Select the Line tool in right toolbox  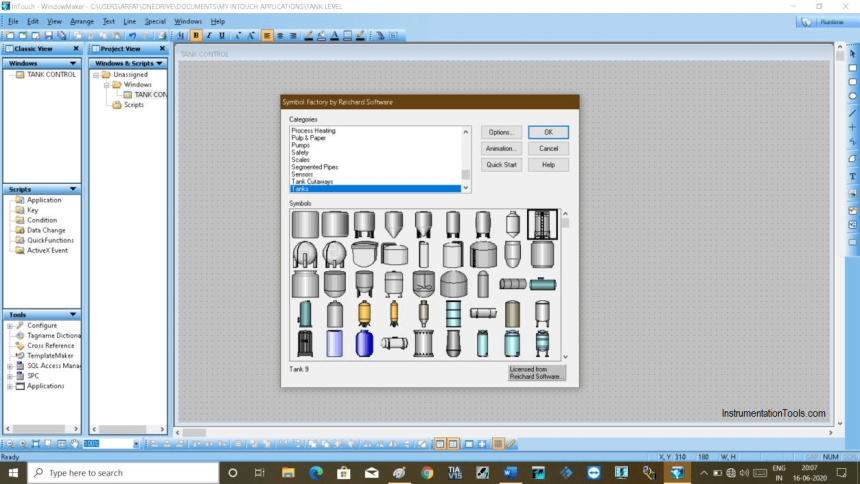[852, 112]
